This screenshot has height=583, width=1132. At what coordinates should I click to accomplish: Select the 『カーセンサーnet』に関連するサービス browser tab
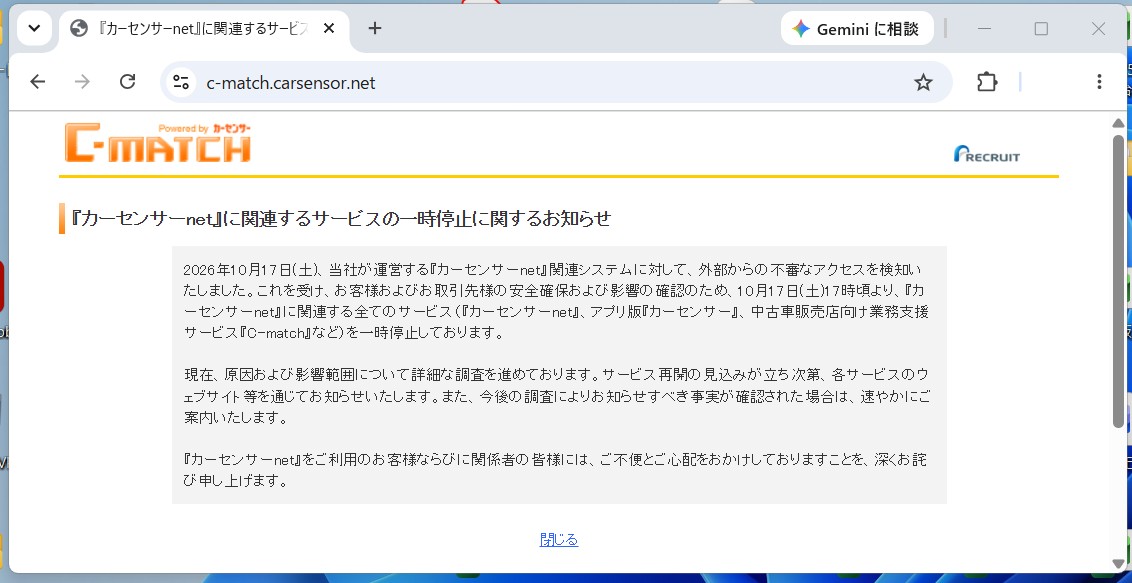[x=204, y=29]
